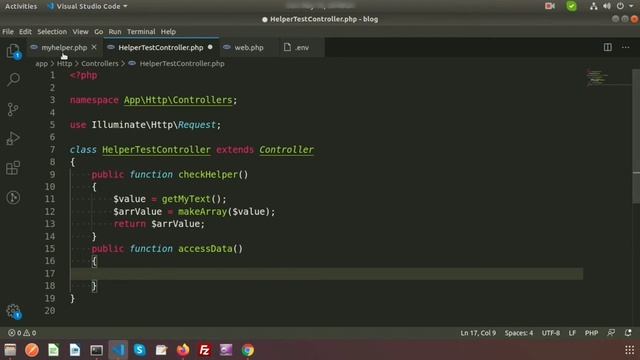Image resolution: width=640 pixels, height=360 pixels.
Task: Open Source Control view in activity bar
Action: [13, 109]
